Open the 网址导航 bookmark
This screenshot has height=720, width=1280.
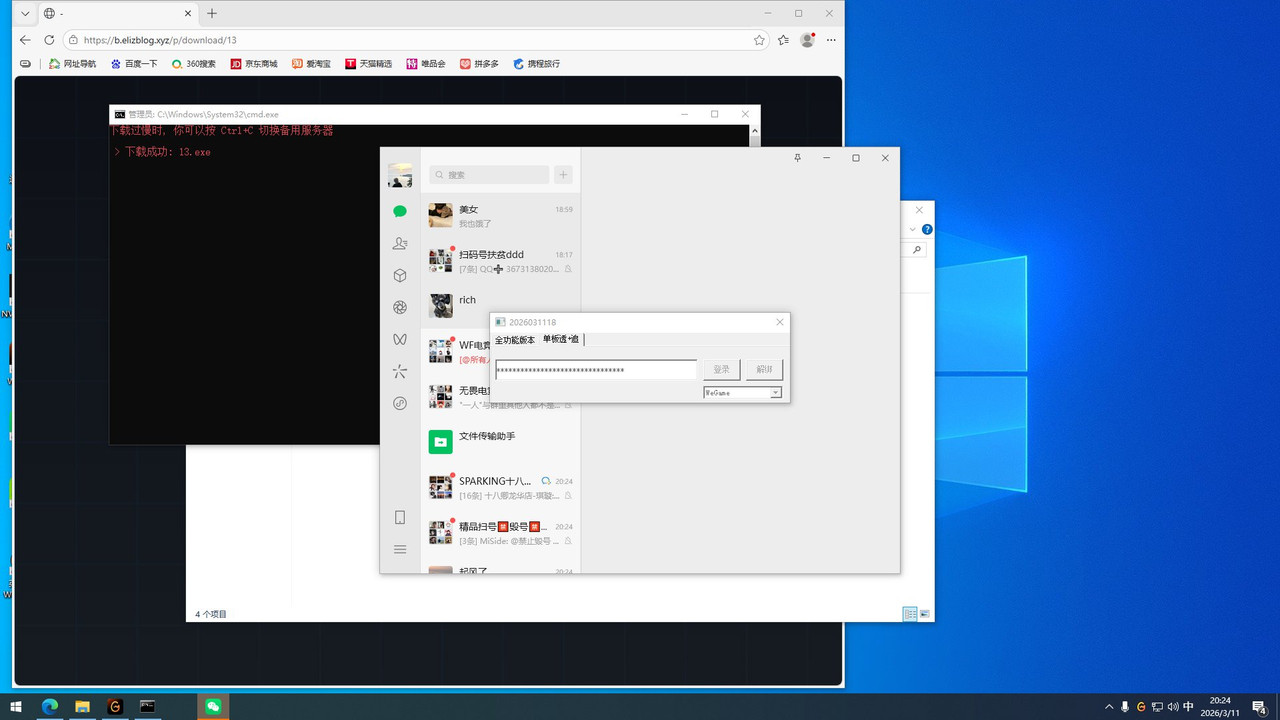[x=73, y=63]
